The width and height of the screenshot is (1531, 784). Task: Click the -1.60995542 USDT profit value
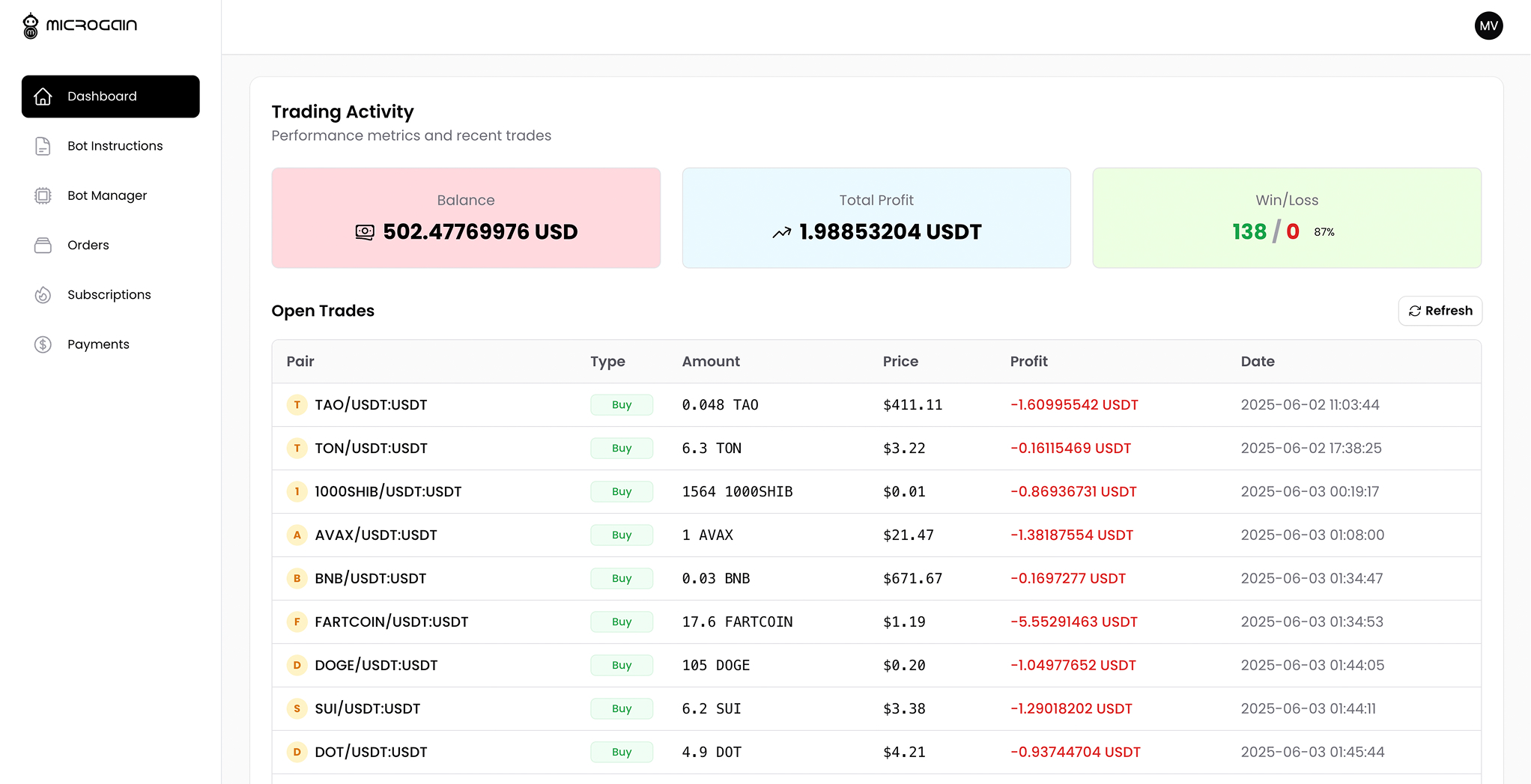pos(1074,405)
